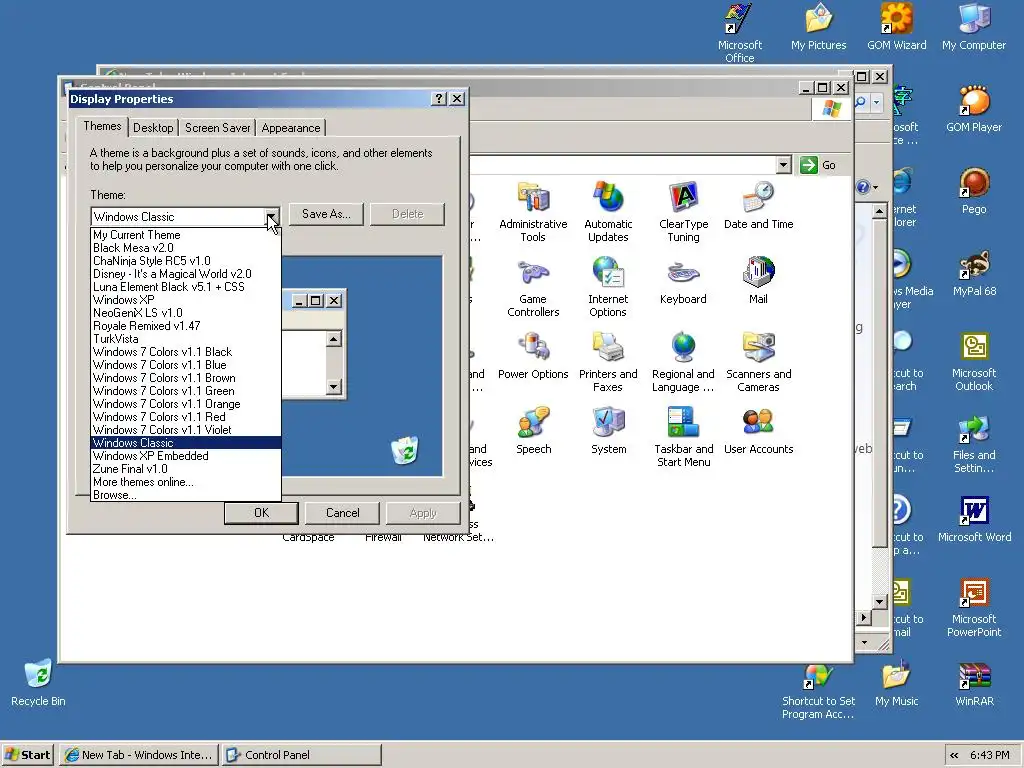The height and width of the screenshot is (768, 1024).
Task: Choose Royale Remixed v1.47 theme
Action: (185, 326)
